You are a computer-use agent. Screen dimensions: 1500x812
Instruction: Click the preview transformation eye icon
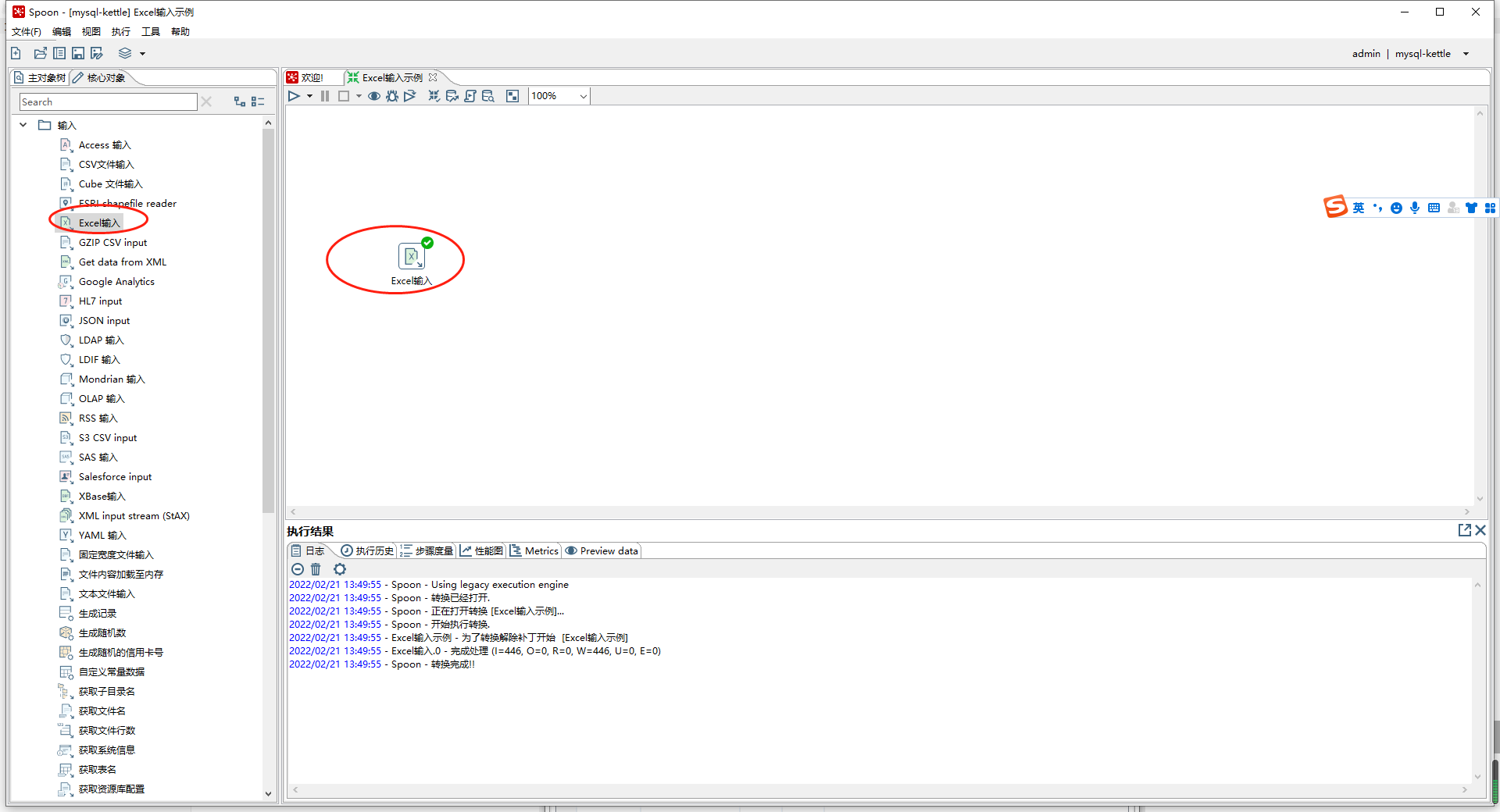pyautogui.click(x=374, y=96)
